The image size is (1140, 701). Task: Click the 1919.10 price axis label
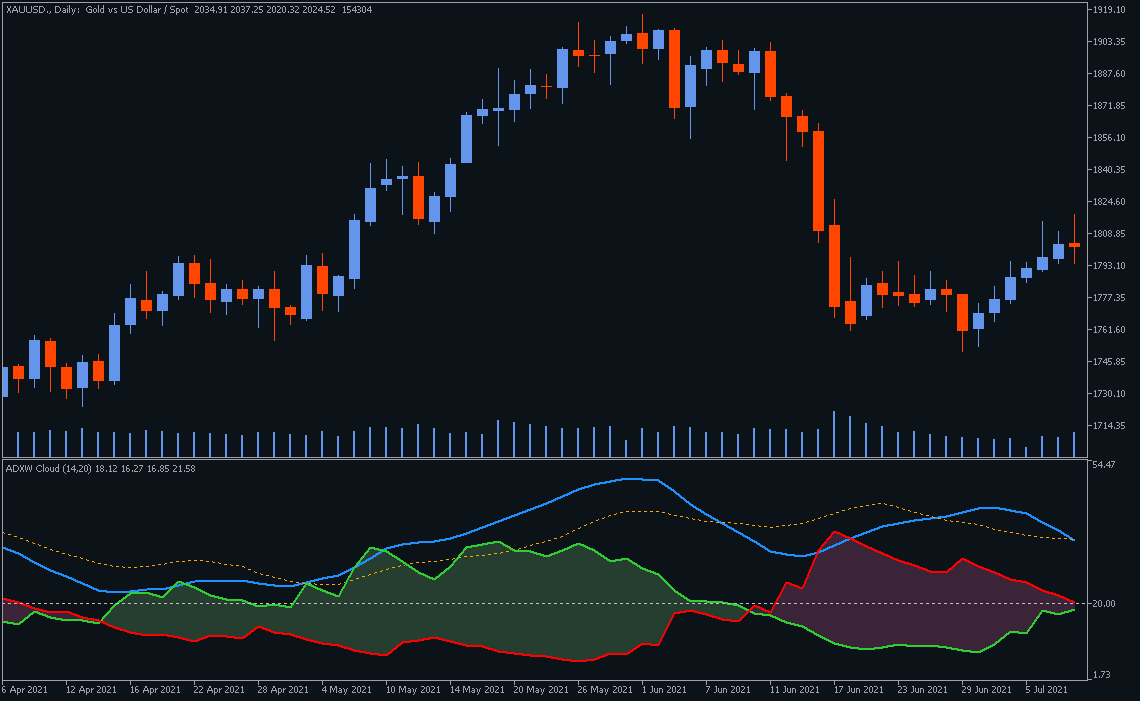click(1109, 10)
